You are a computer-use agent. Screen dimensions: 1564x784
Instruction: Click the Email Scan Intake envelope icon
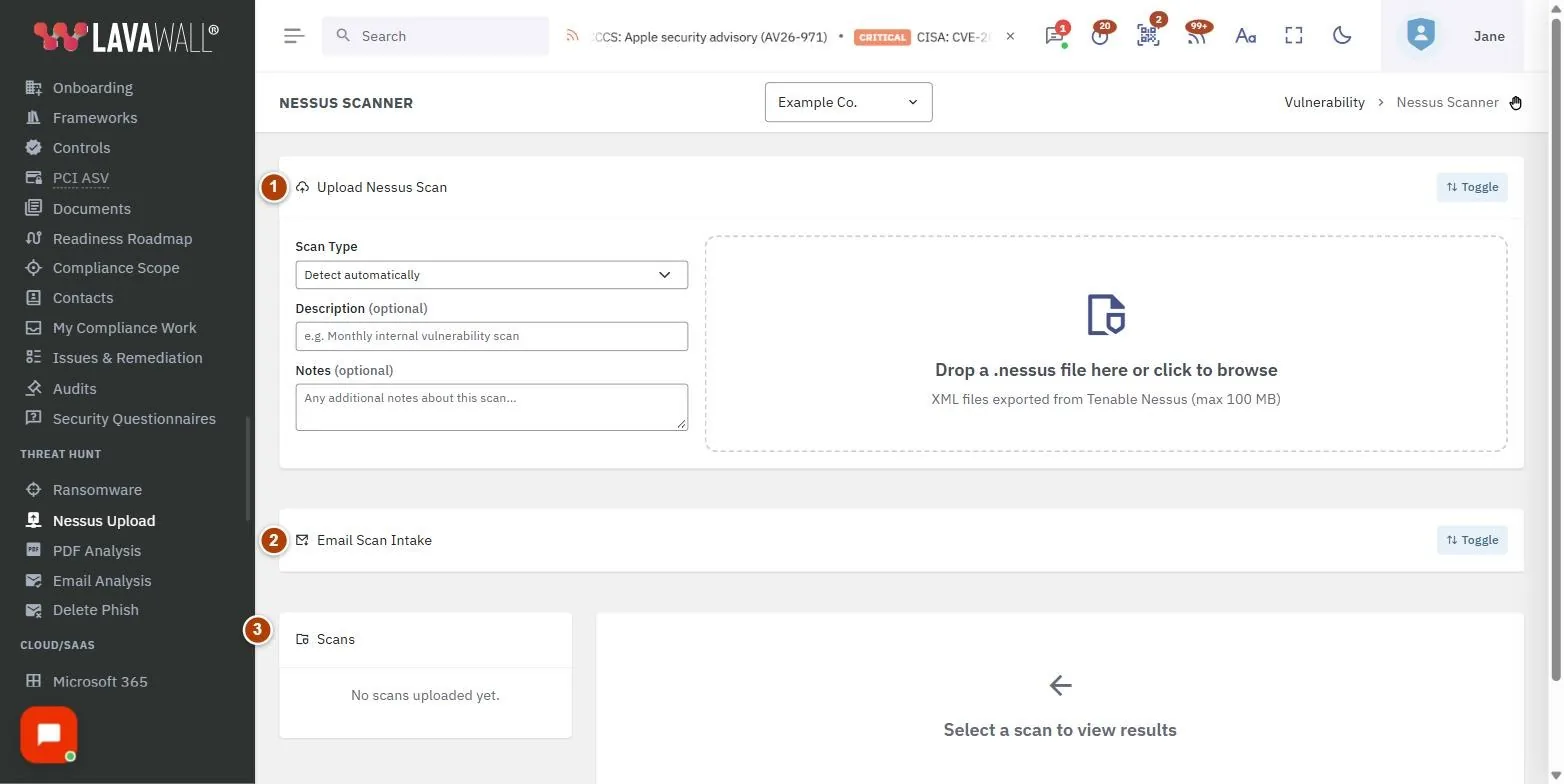pyautogui.click(x=302, y=540)
